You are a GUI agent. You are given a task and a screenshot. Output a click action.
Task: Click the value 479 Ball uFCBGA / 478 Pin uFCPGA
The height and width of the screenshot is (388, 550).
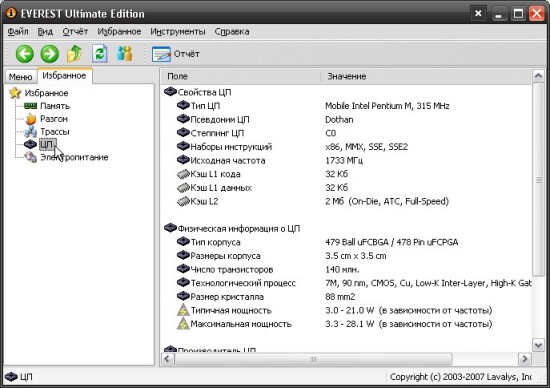tap(391, 242)
